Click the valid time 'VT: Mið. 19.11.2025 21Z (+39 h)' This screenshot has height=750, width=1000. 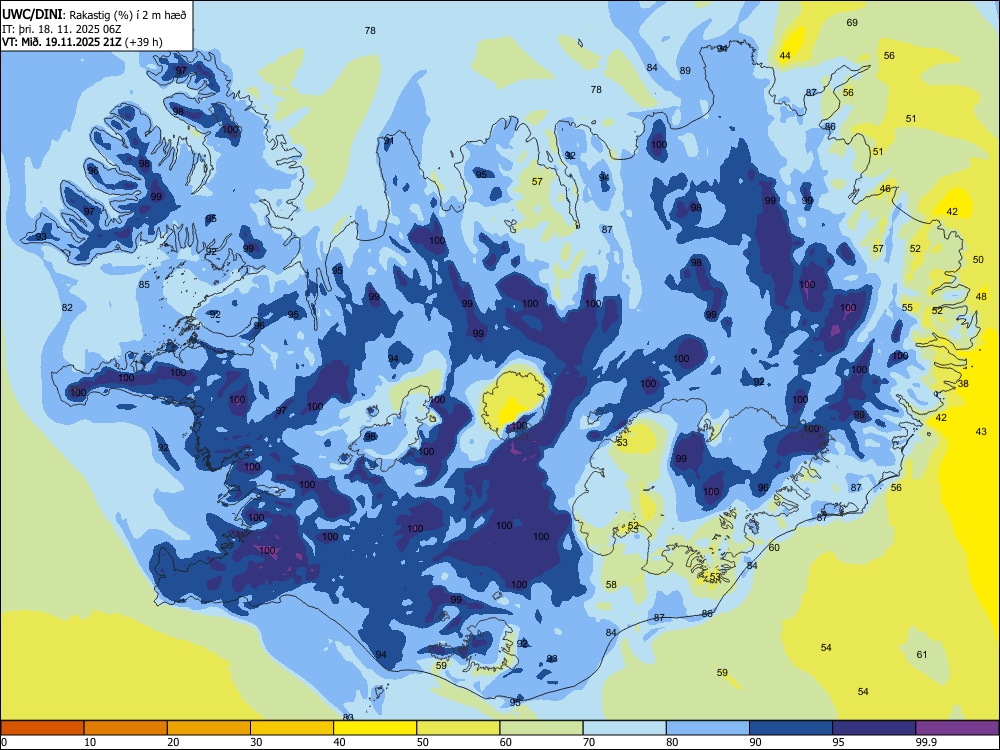coord(82,42)
